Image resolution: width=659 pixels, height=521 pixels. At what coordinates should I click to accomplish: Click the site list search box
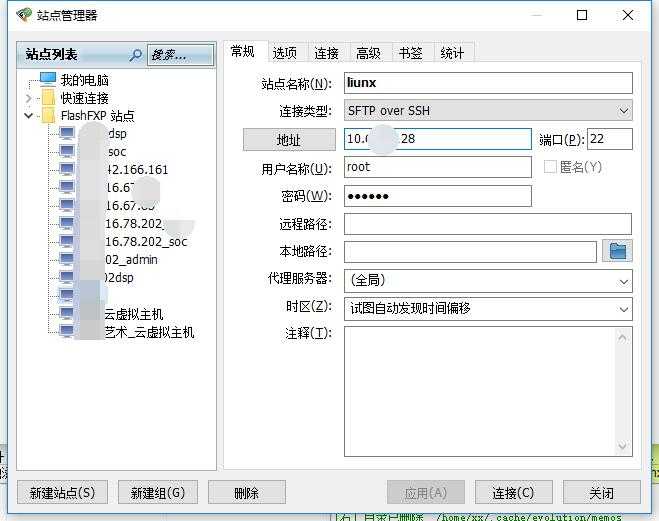coord(181,55)
